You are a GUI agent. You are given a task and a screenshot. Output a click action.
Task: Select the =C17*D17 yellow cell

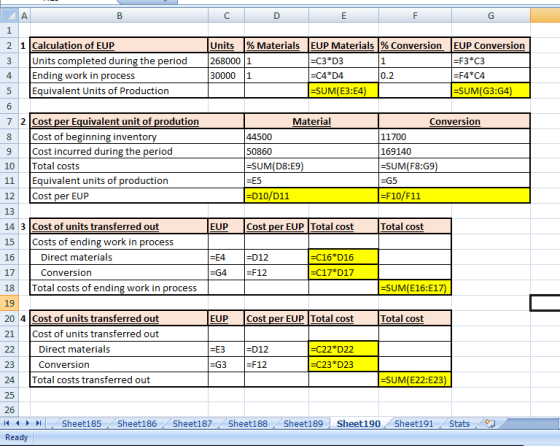[x=343, y=272]
